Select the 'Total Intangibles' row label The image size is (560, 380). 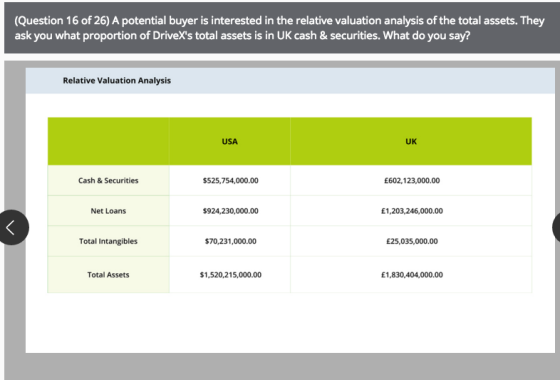[108, 241]
